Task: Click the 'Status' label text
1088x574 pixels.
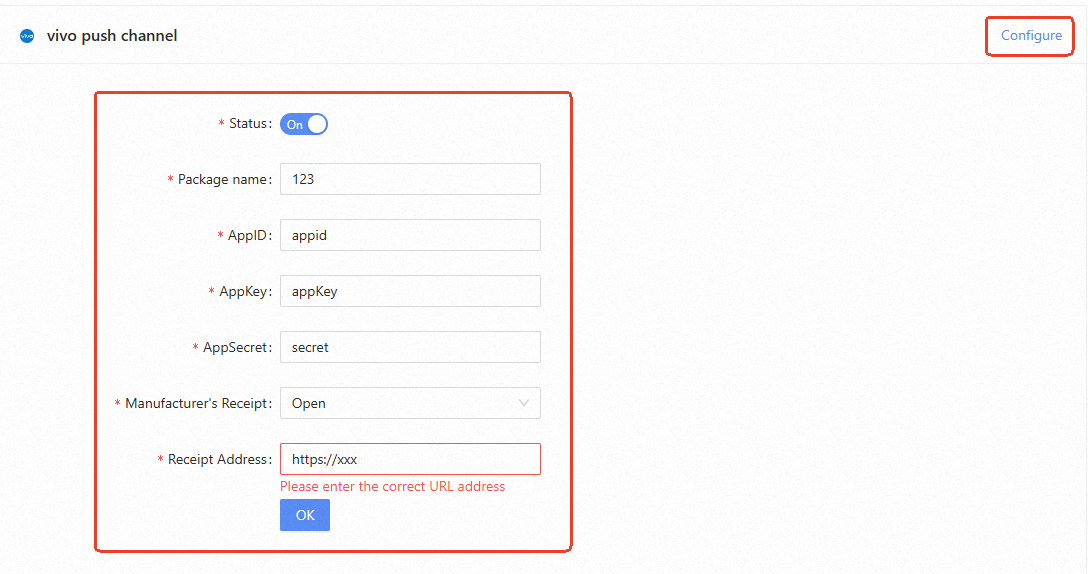Action: click(249, 124)
